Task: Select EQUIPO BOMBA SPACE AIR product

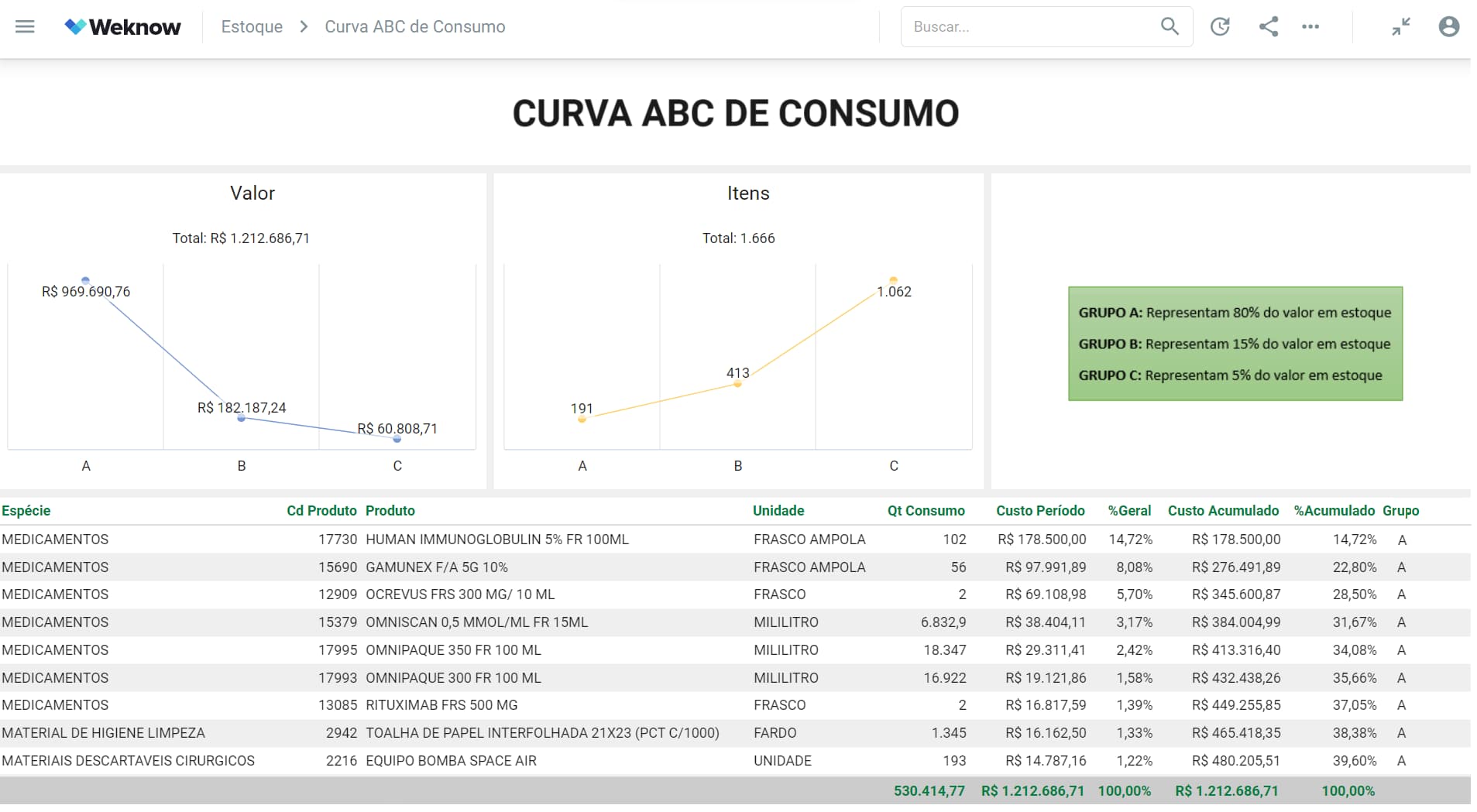Action: point(451,761)
